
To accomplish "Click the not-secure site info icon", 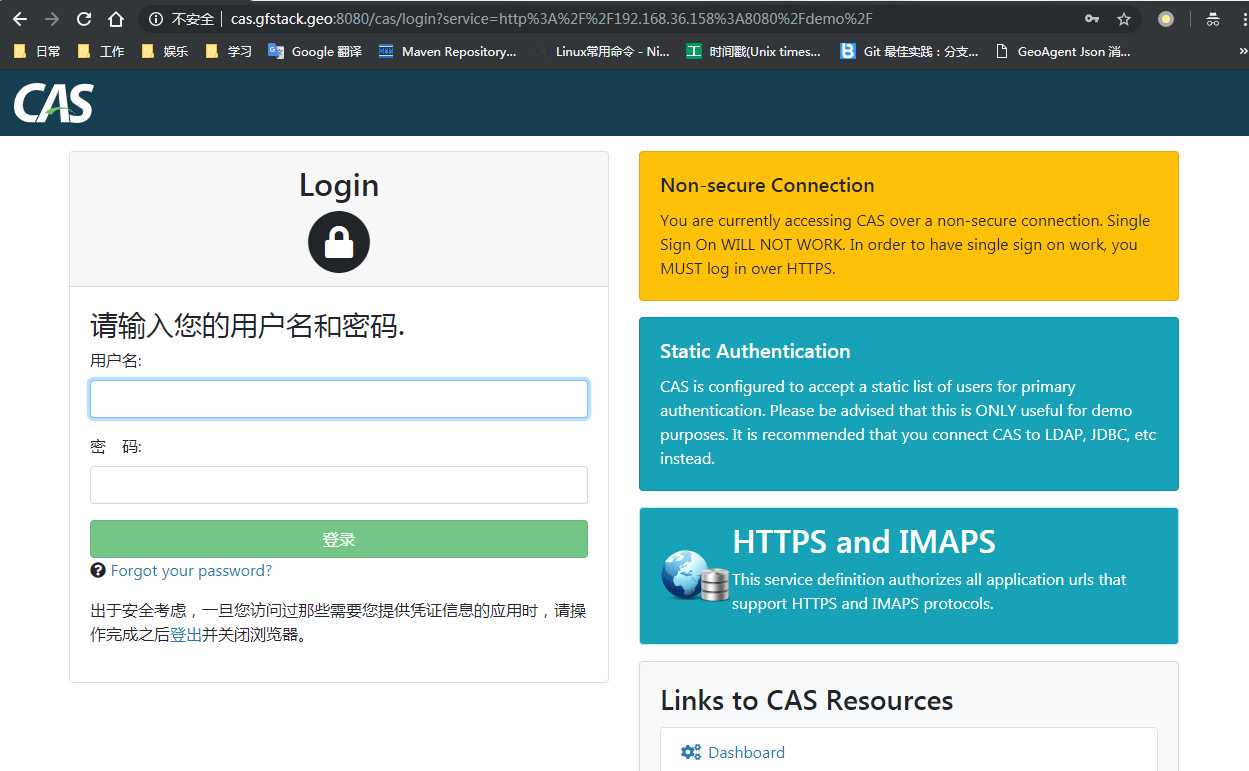I will [155, 19].
